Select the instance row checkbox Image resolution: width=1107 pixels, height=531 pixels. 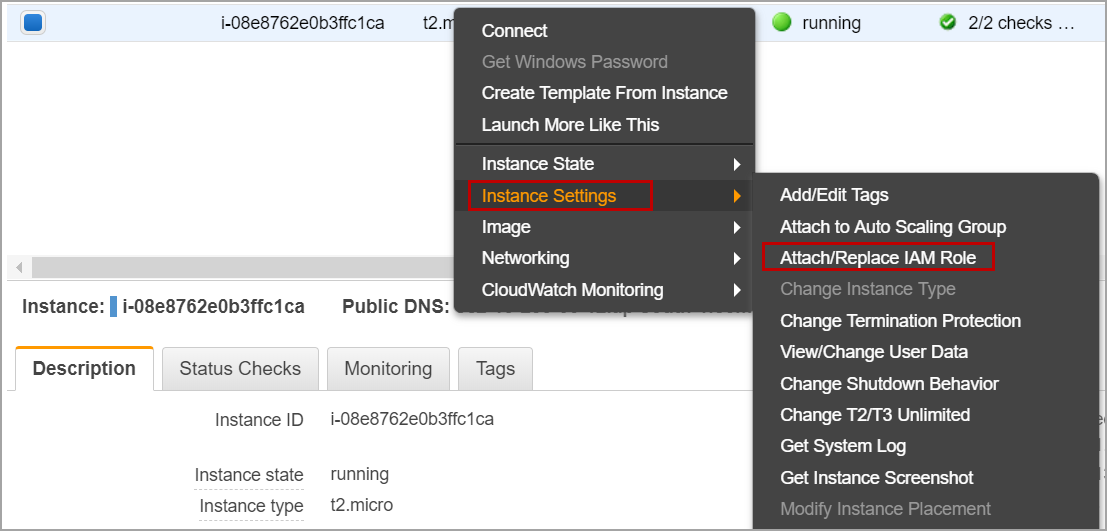(32, 22)
